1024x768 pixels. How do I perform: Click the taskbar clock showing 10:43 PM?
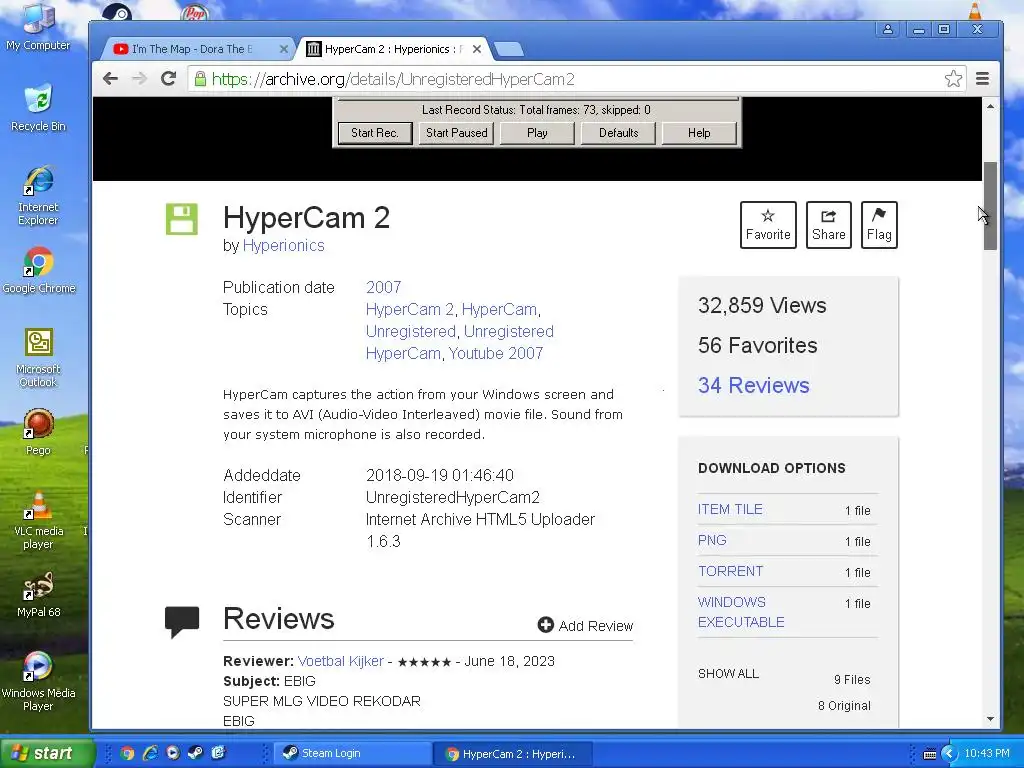click(x=987, y=753)
